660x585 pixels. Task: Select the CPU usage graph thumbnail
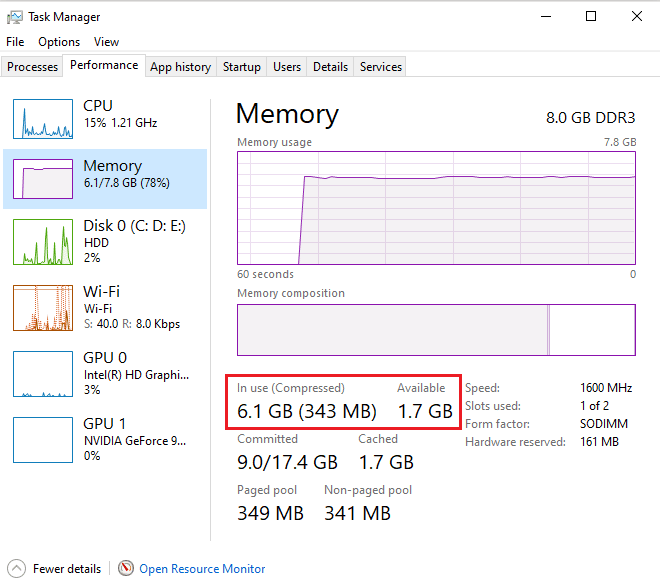43,119
